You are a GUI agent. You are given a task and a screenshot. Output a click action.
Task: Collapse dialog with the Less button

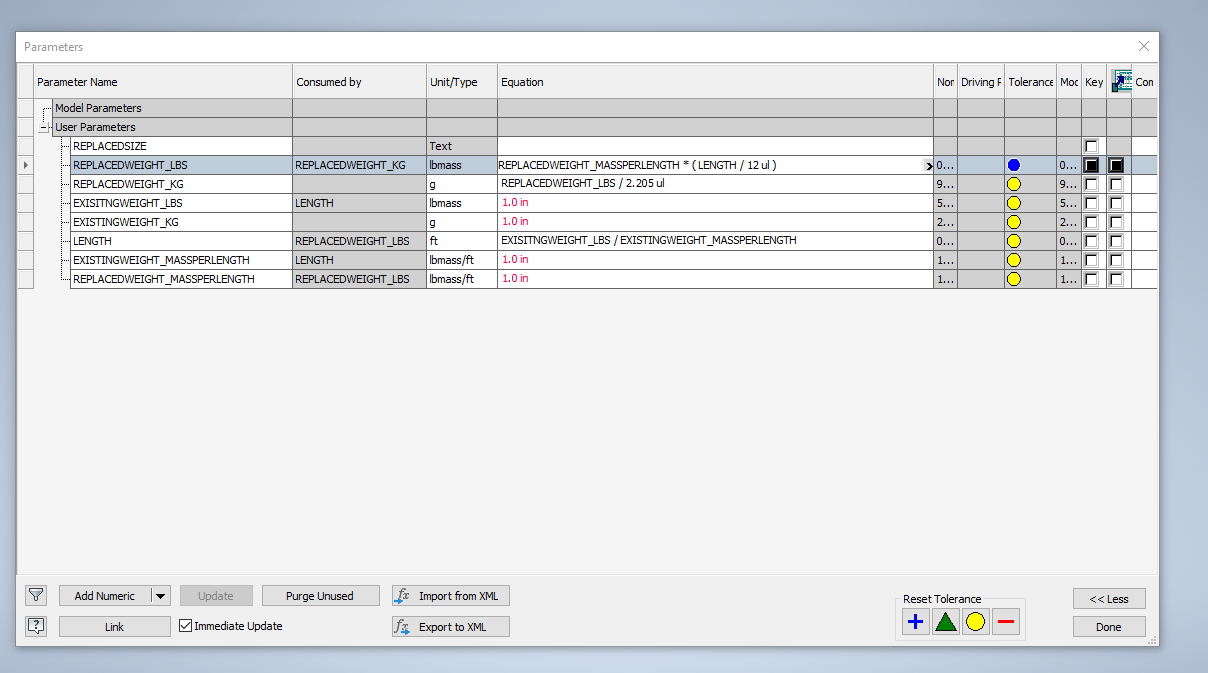click(x=1109, y=598)
